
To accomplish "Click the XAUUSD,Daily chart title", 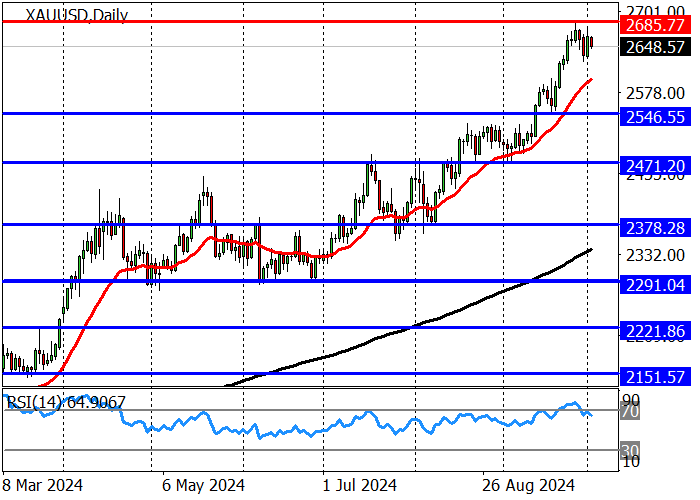I will point(77,14).
